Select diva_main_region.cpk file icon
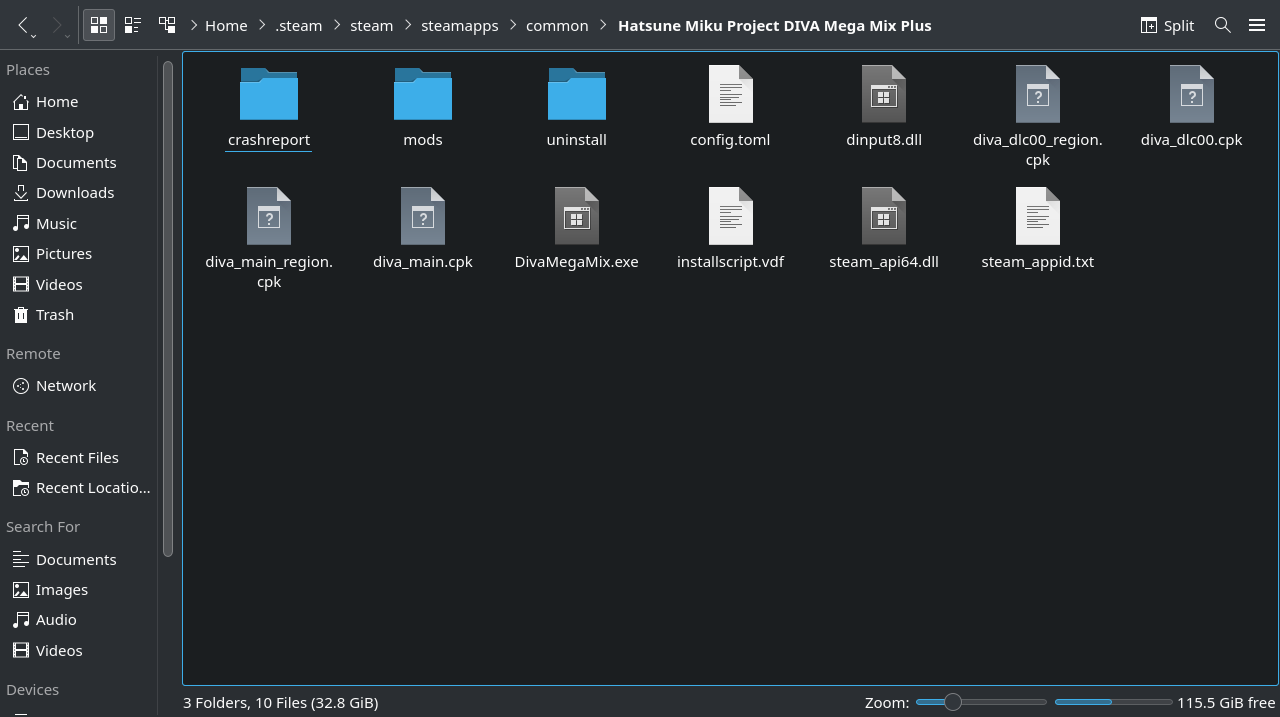The image size is (1280, 717). [x=269, y=216]
